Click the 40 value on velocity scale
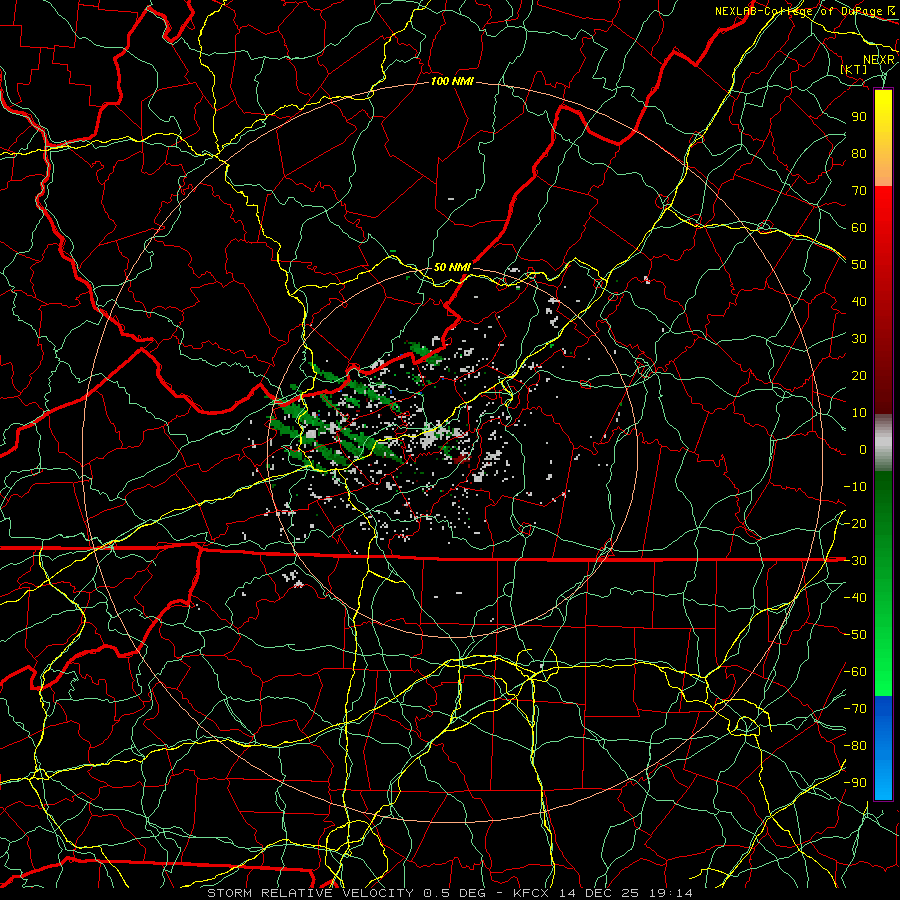 (x=859, y=301)
